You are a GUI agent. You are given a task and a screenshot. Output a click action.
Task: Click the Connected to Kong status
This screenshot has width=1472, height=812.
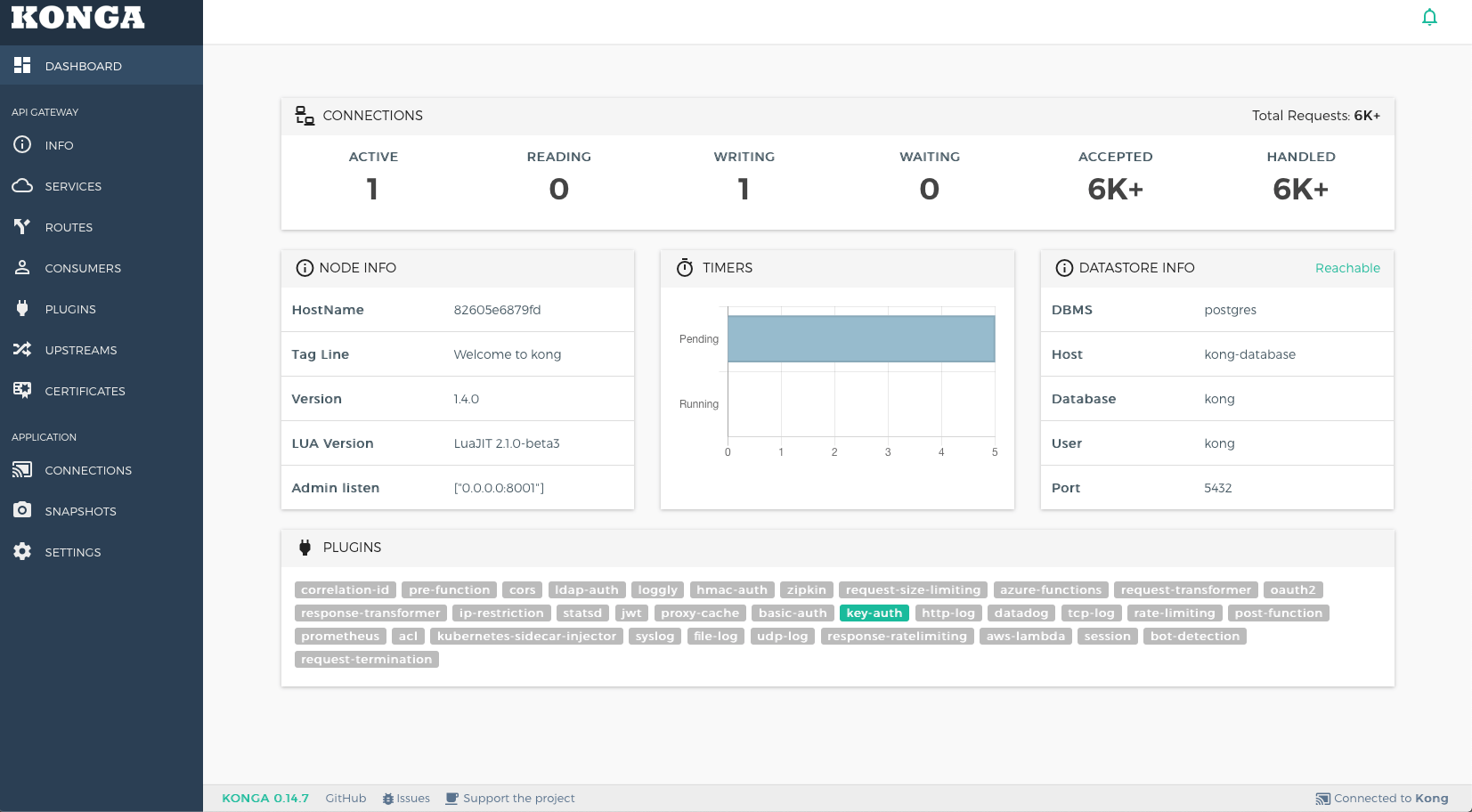pyautogui.click(x=1382, y=799)
